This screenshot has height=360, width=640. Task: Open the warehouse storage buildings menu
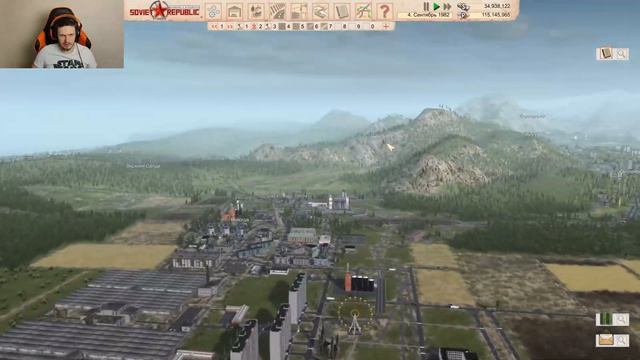(235, 11)
